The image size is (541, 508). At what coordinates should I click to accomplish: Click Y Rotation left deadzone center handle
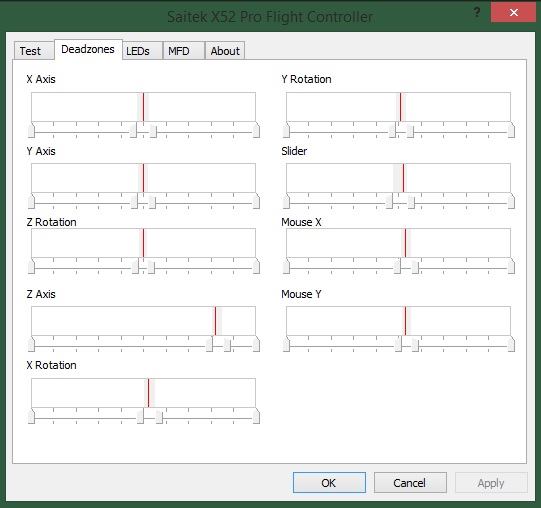point(392,130)
